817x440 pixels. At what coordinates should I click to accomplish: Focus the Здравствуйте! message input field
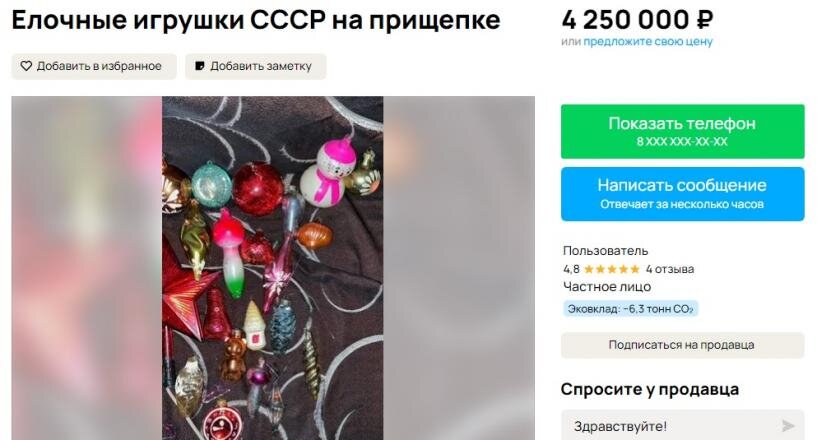click(x=683, y=426)
